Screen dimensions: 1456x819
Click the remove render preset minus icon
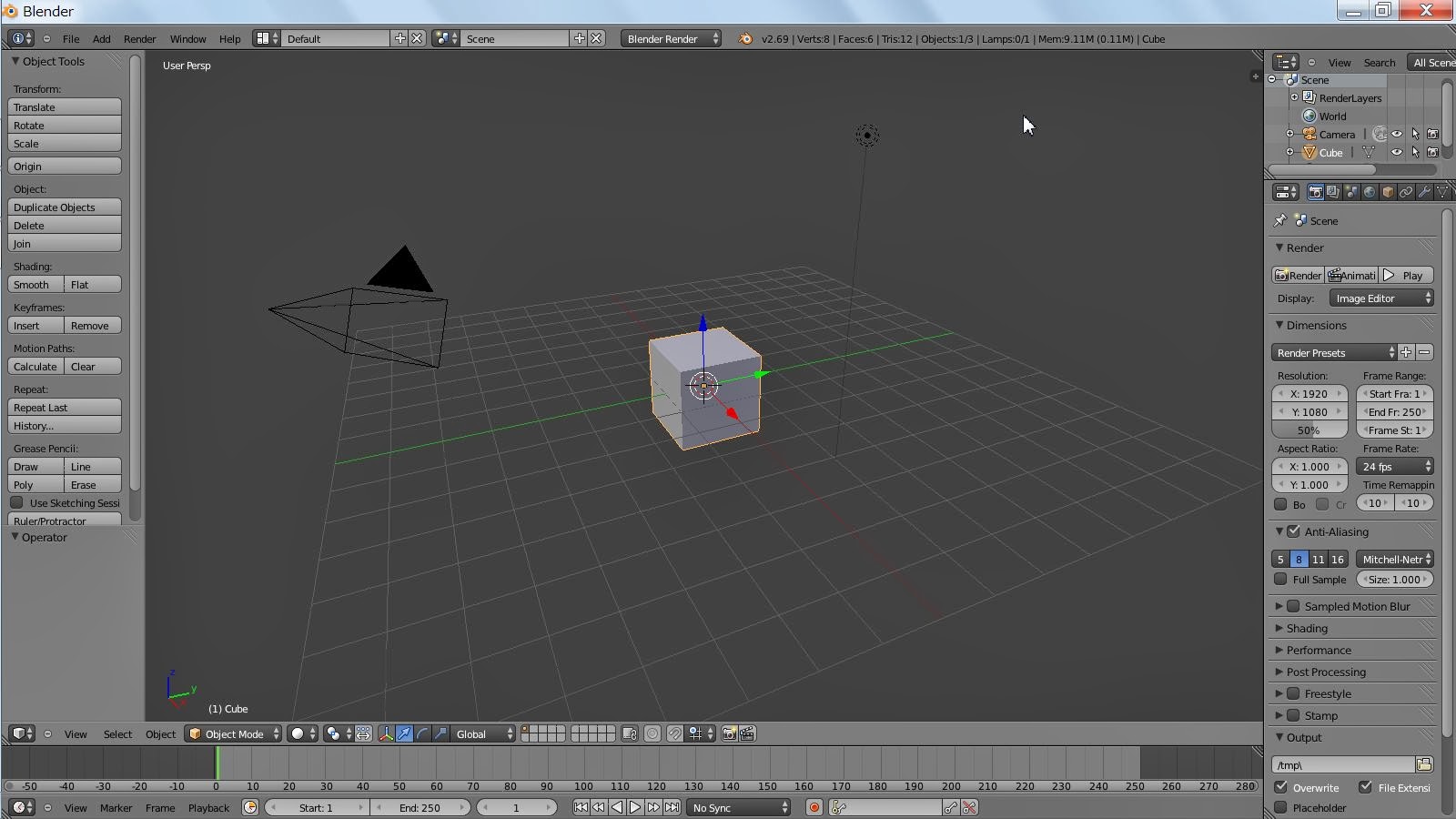click(x=1424, y=352)
